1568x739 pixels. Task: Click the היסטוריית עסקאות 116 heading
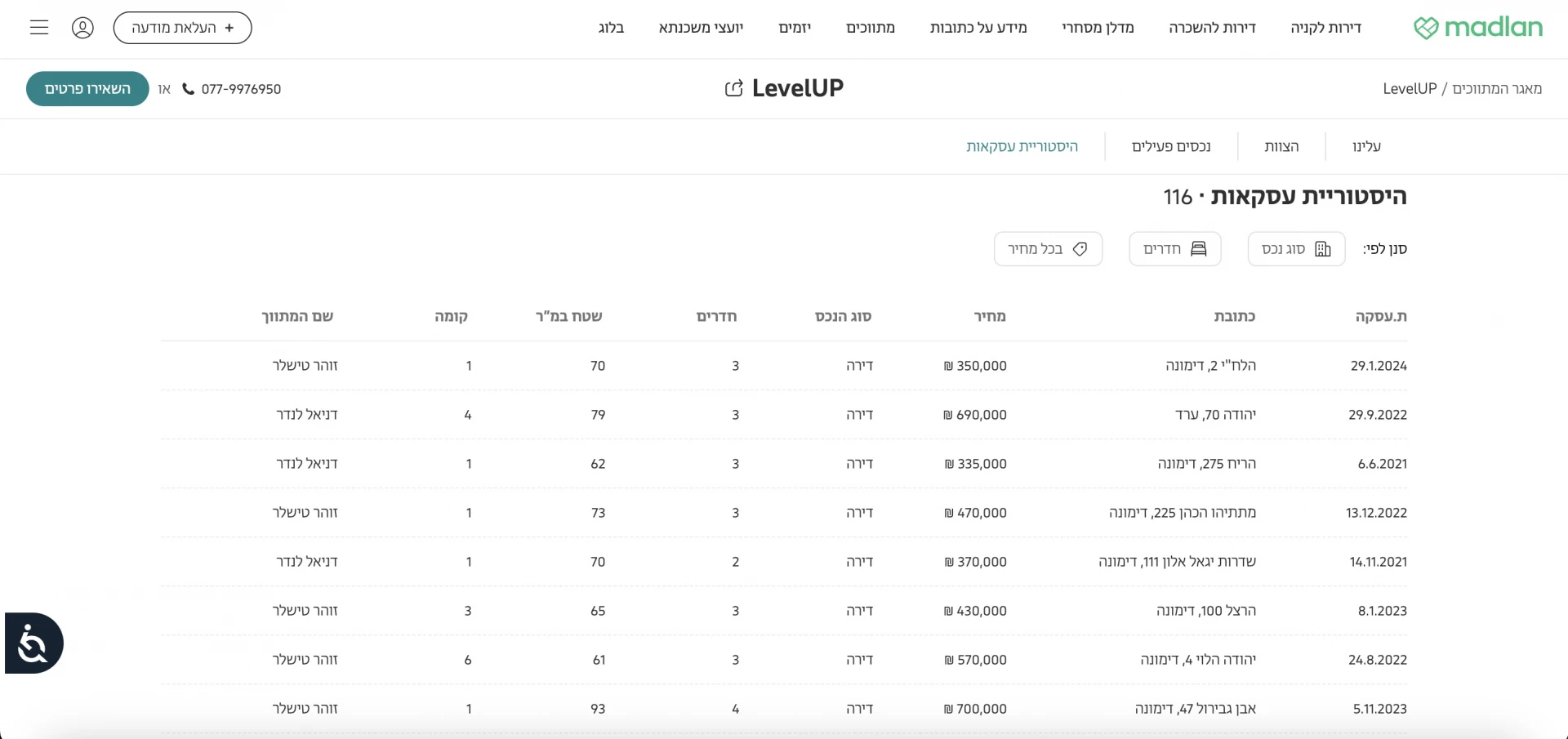pyautogui.click(x=1285, y=197)
